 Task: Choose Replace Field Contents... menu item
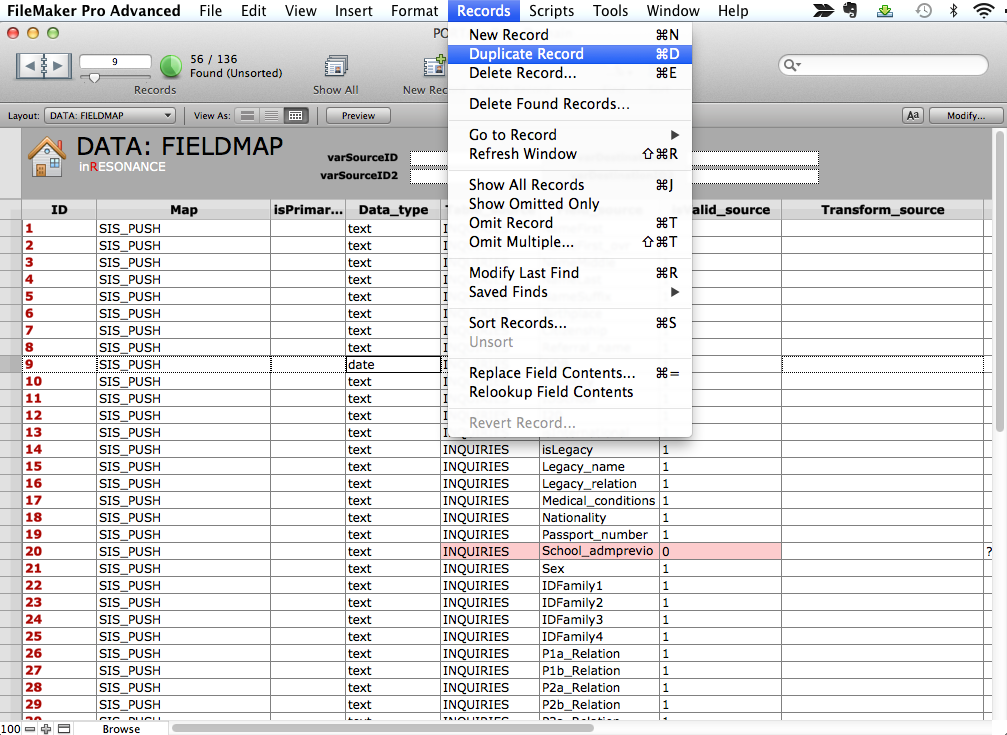[570, 373]
